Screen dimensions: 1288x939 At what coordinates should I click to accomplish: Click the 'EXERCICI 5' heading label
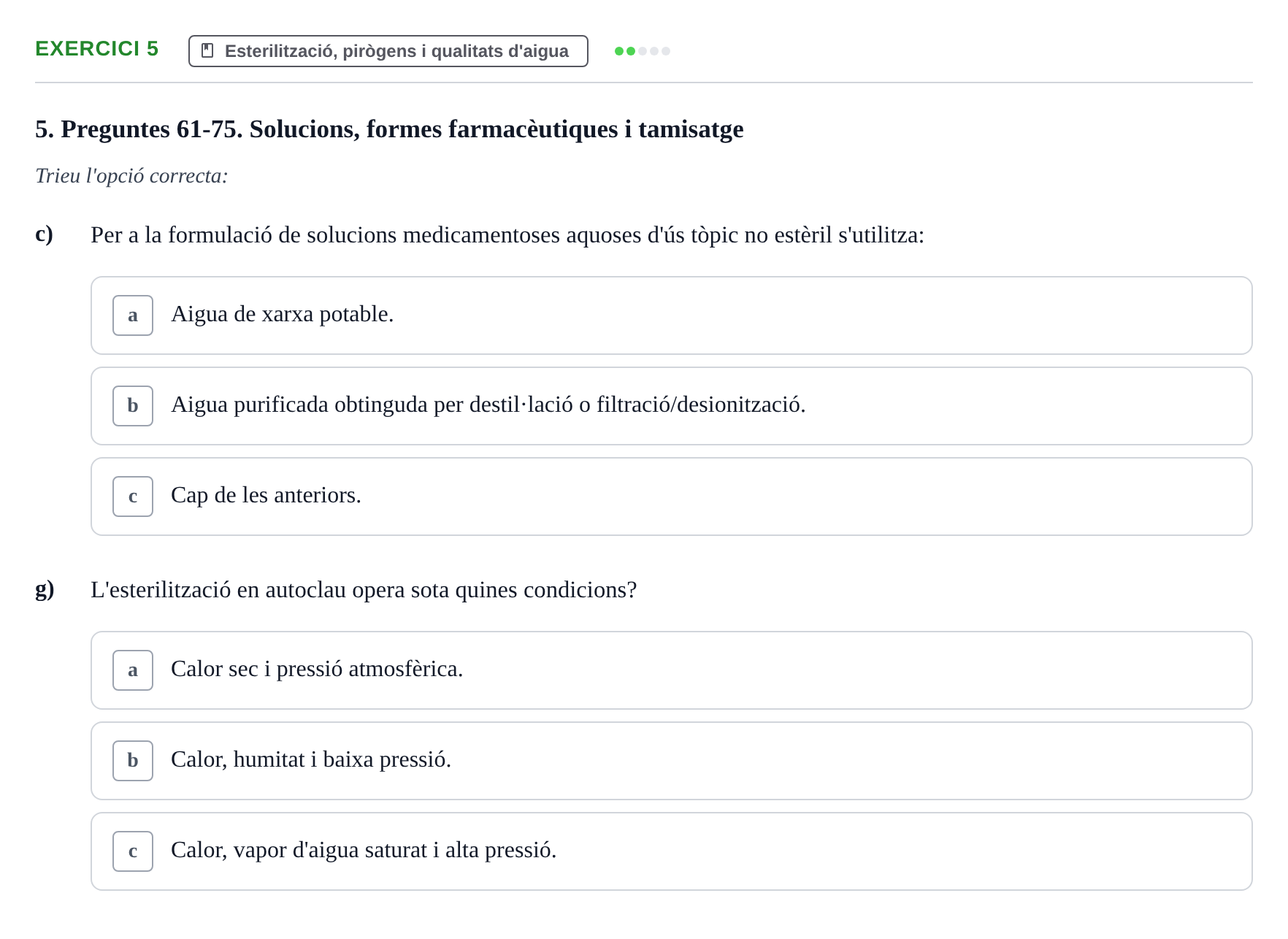click(x=97, y=49)
